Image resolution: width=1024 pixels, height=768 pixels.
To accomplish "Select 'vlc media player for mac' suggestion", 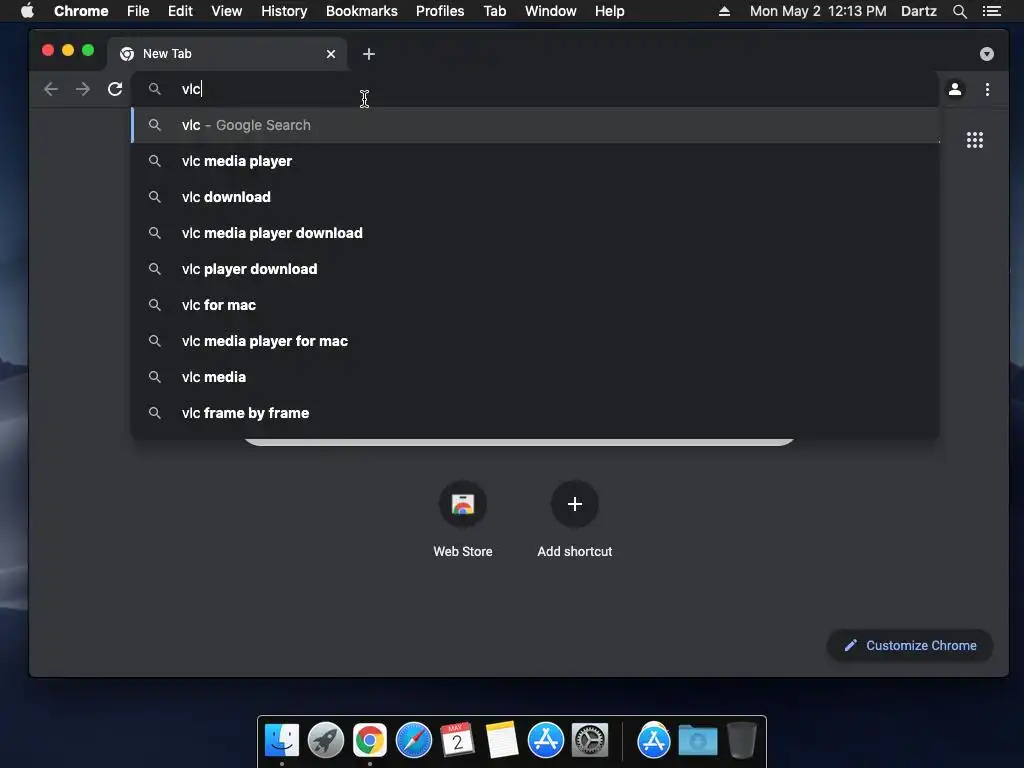I will [536, 340].
